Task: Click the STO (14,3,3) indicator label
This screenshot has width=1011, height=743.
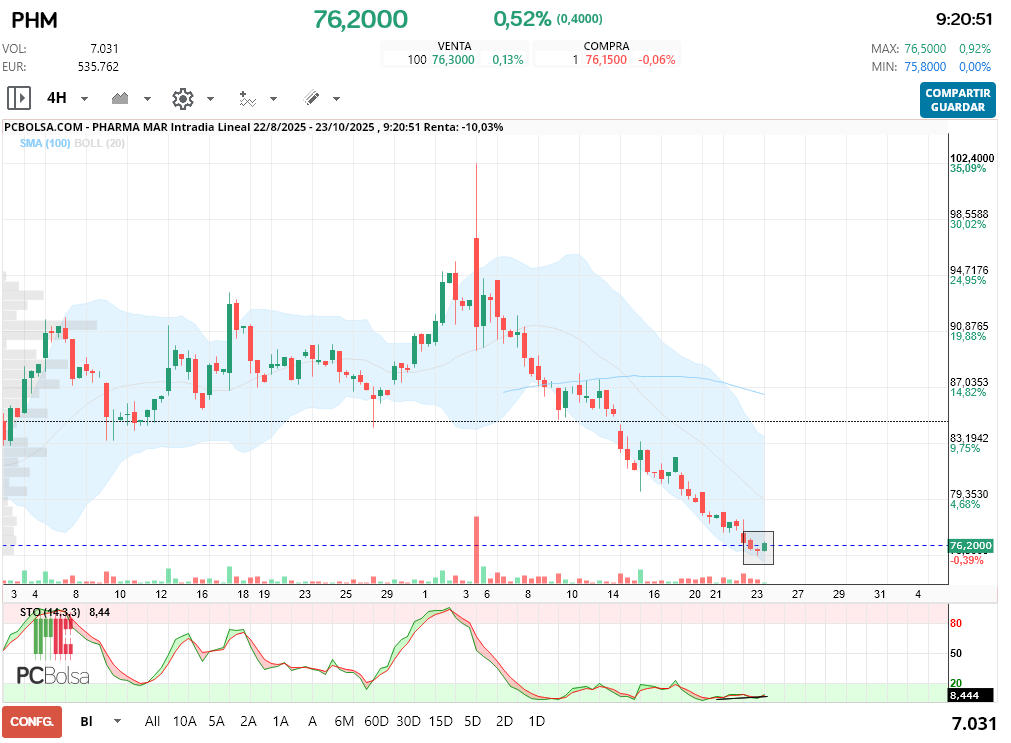Action: pos(50,611)
